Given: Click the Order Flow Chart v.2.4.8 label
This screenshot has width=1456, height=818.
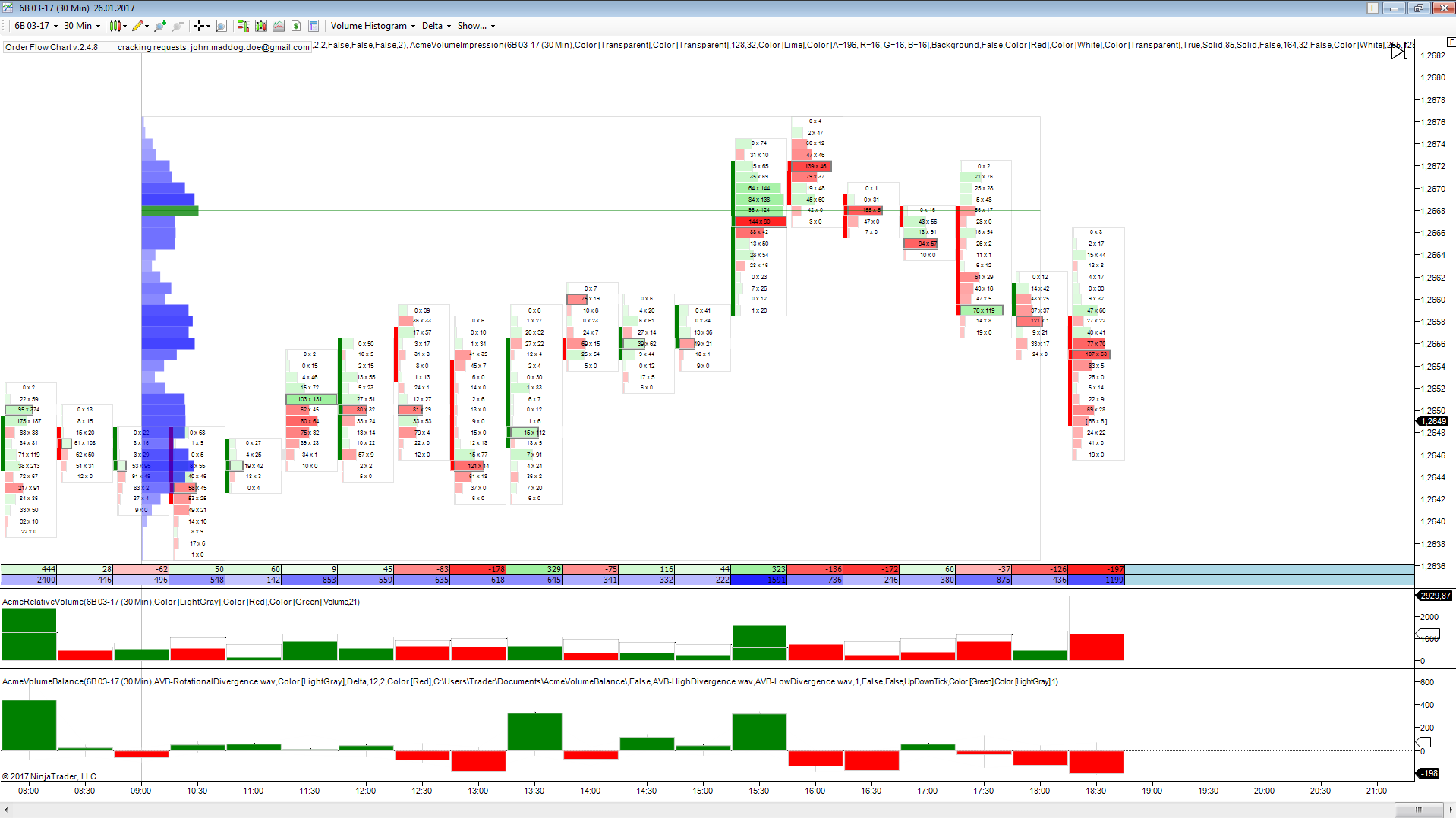Looking at the screenshot, I should click(x=52, y=47).
